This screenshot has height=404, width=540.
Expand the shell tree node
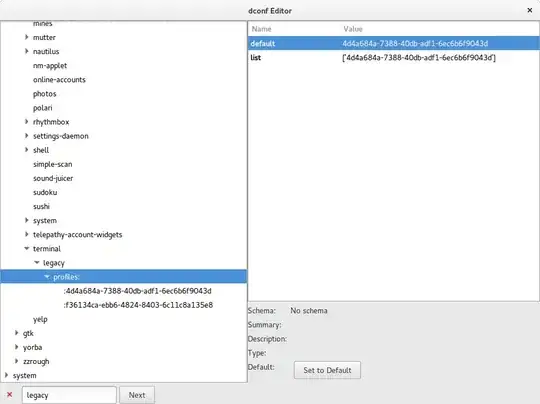tap(27, 149)
